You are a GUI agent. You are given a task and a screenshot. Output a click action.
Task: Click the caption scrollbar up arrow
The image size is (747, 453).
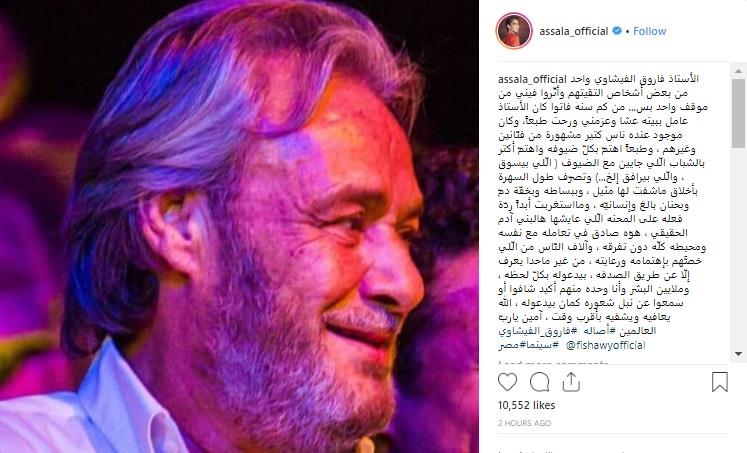click(x=738, y=71)
